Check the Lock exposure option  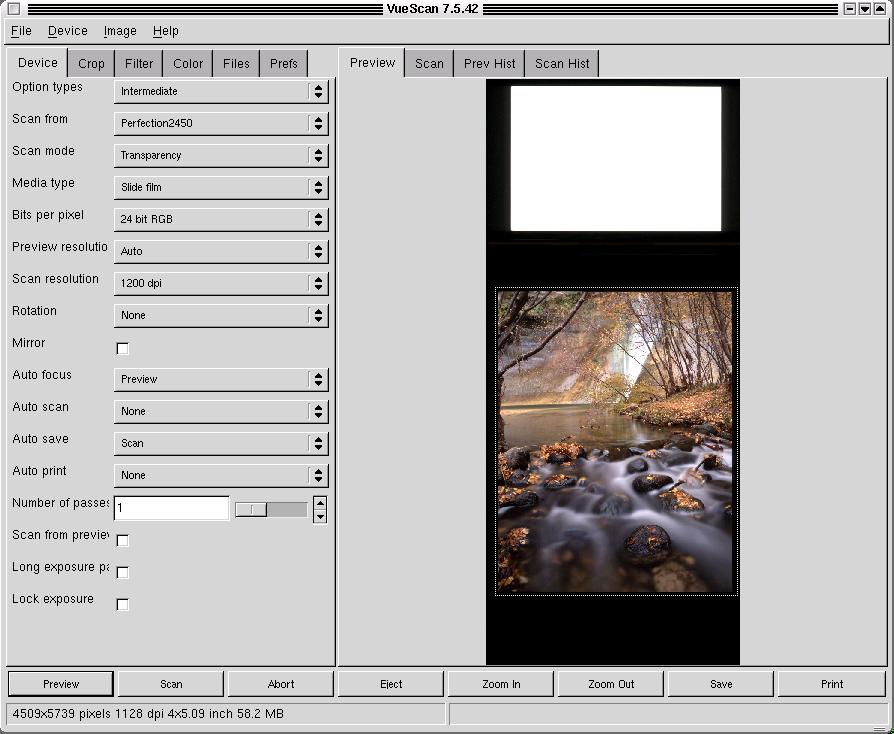(x=123, y=604)
